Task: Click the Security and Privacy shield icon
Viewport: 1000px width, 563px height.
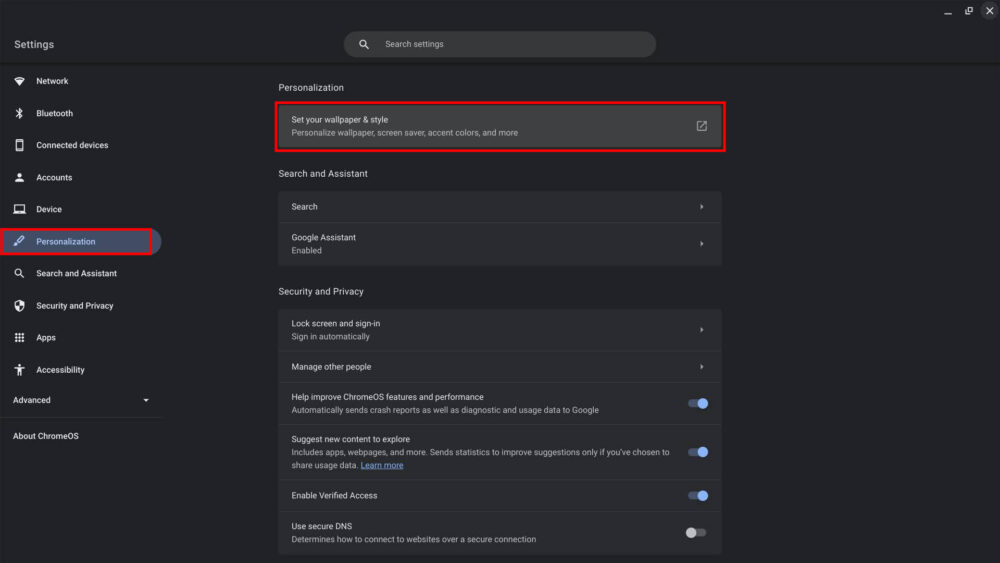Action: [x=19, y=306]
